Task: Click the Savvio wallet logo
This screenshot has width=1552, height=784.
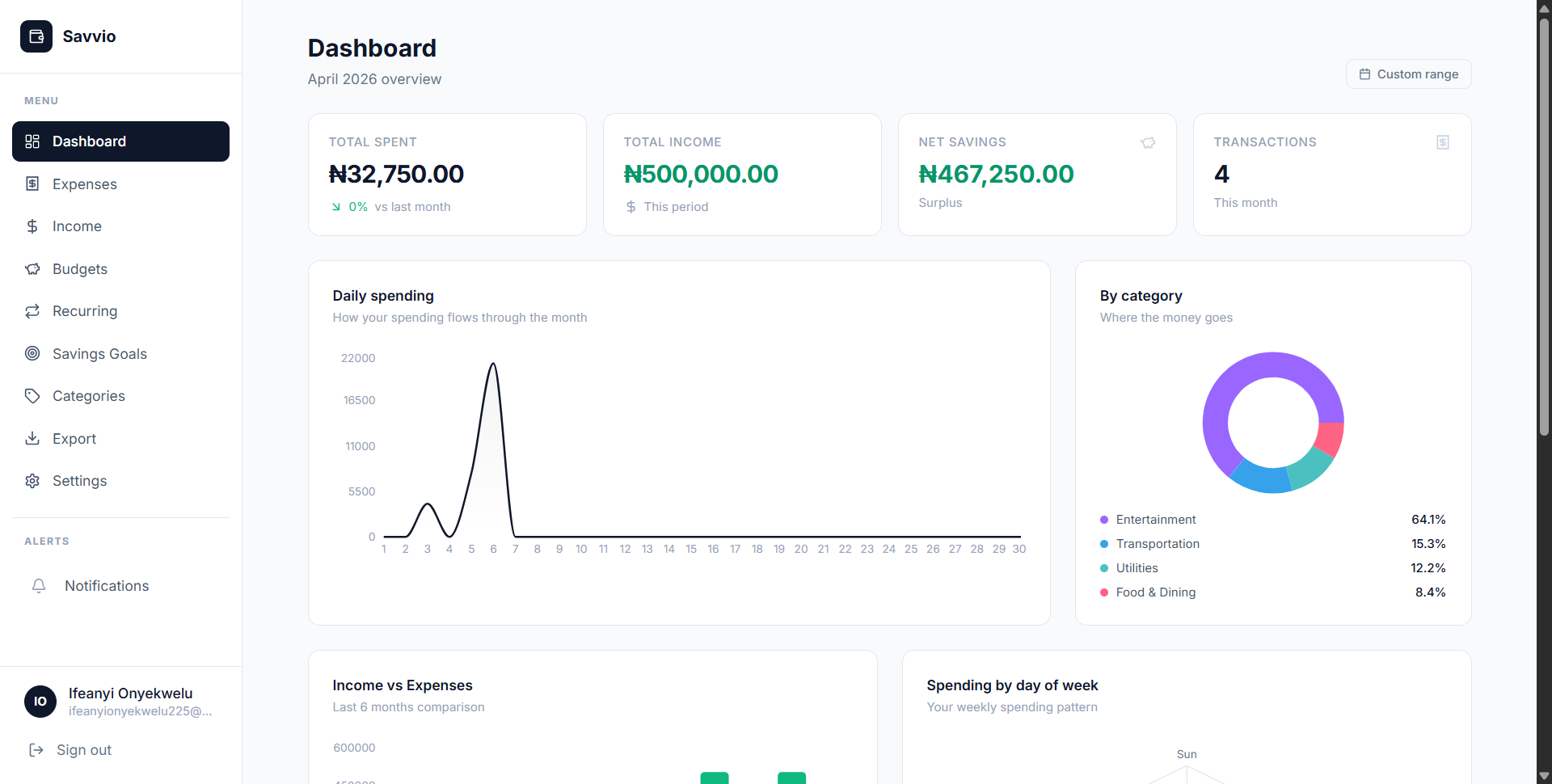Action: (36, 36)
